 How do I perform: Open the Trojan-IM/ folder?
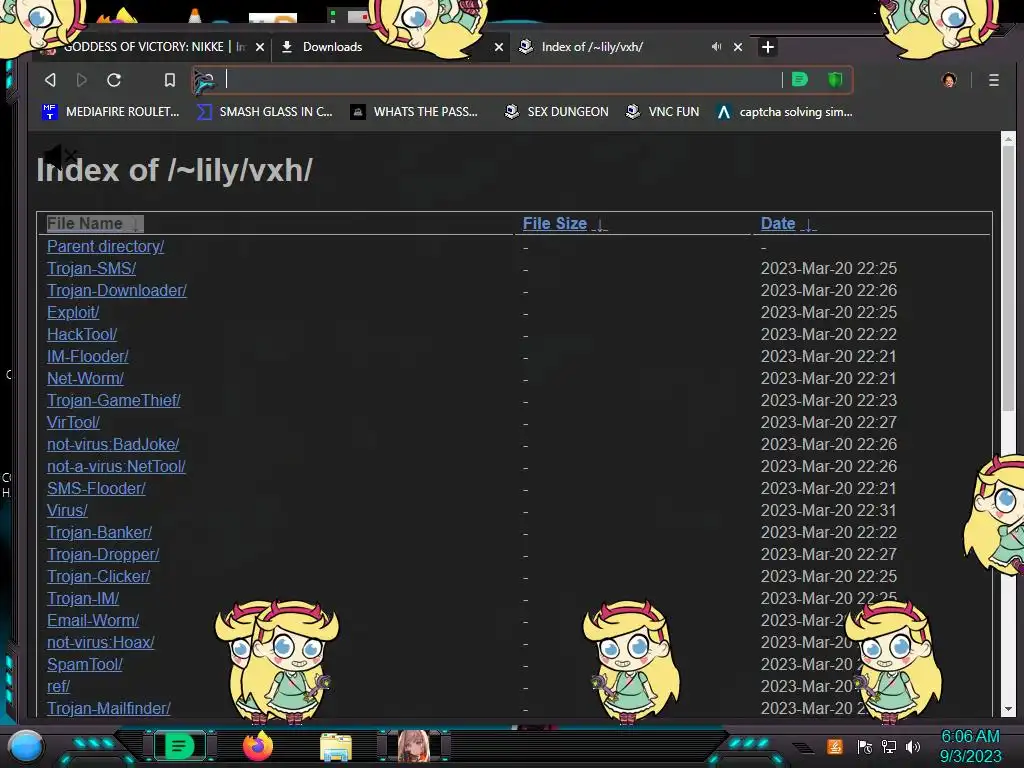(83, 598)
